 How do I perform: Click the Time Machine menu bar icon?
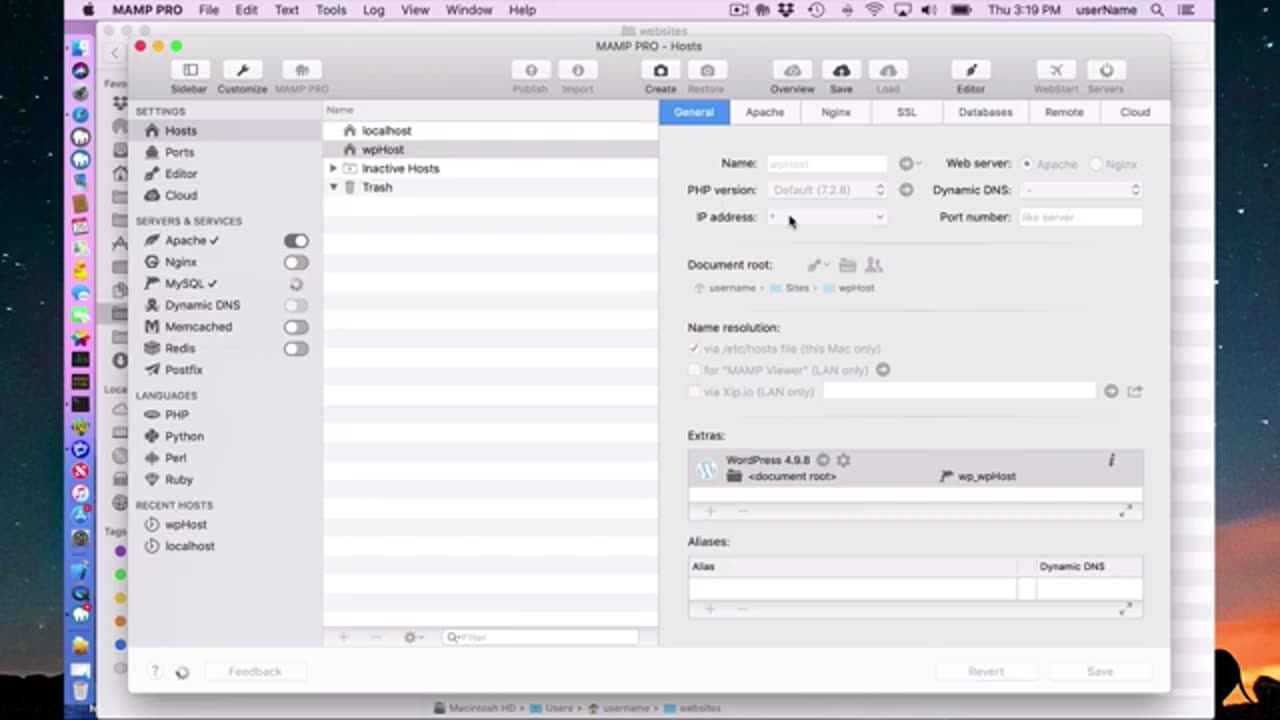tap(816, 10)
